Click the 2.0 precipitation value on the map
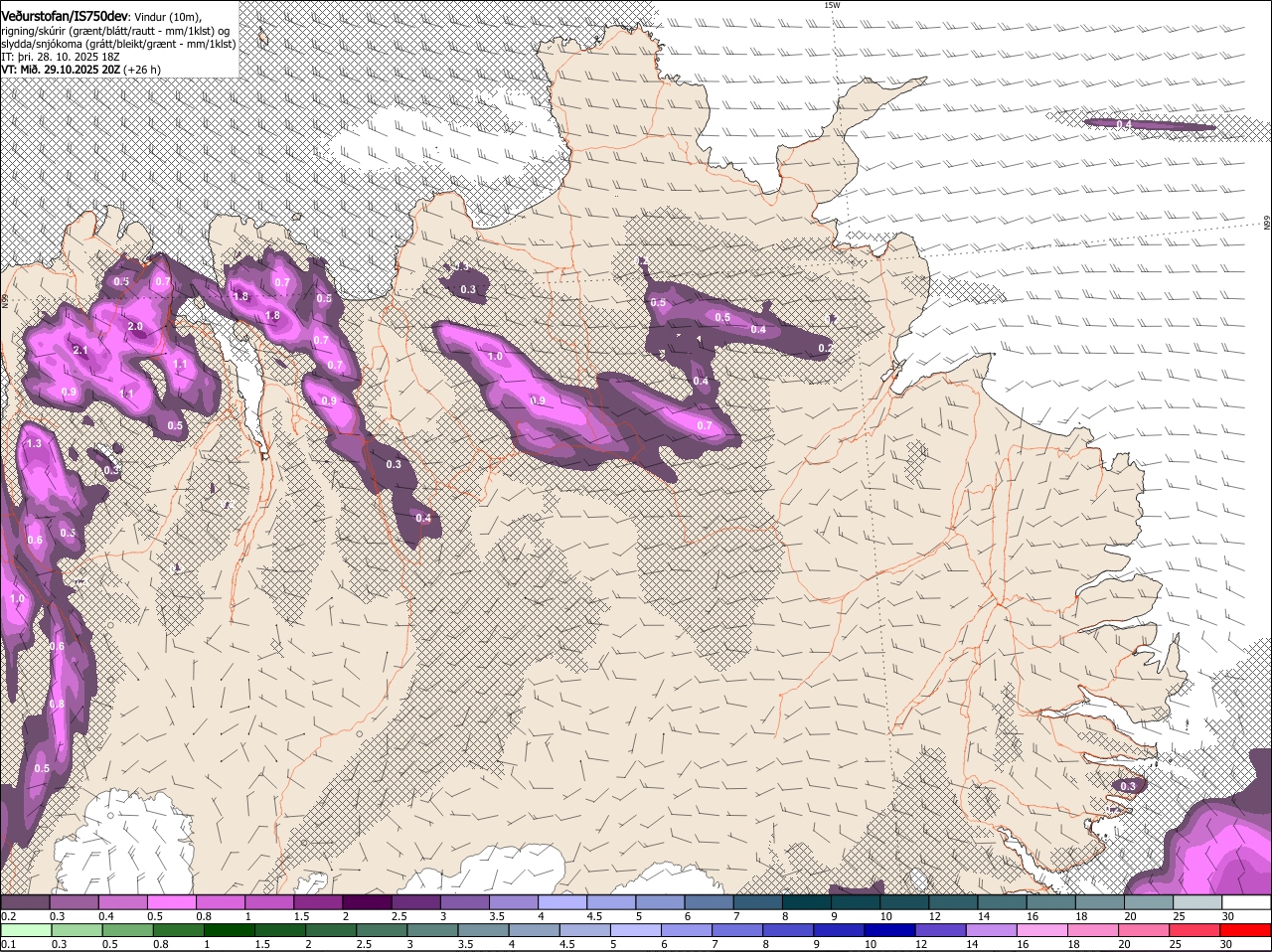1272x952 pixels. coord(136,326)
